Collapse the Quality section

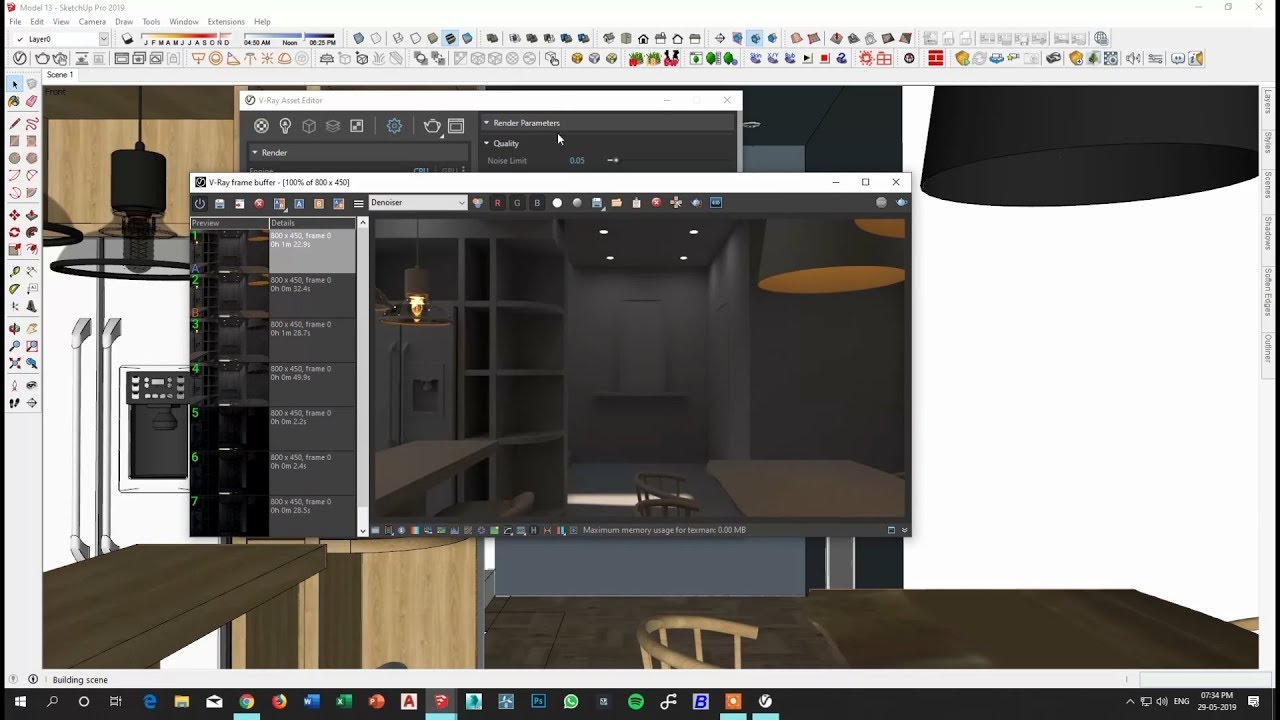click(486, 144)
